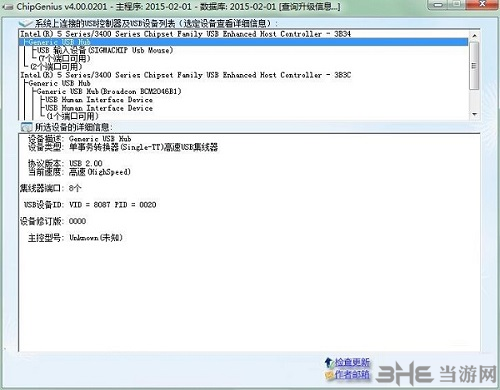Image resolution: width=500 pixels, height=390 pixels.
Task: Click the query upgrade info link in title
Action: click(x=310, y=6)
